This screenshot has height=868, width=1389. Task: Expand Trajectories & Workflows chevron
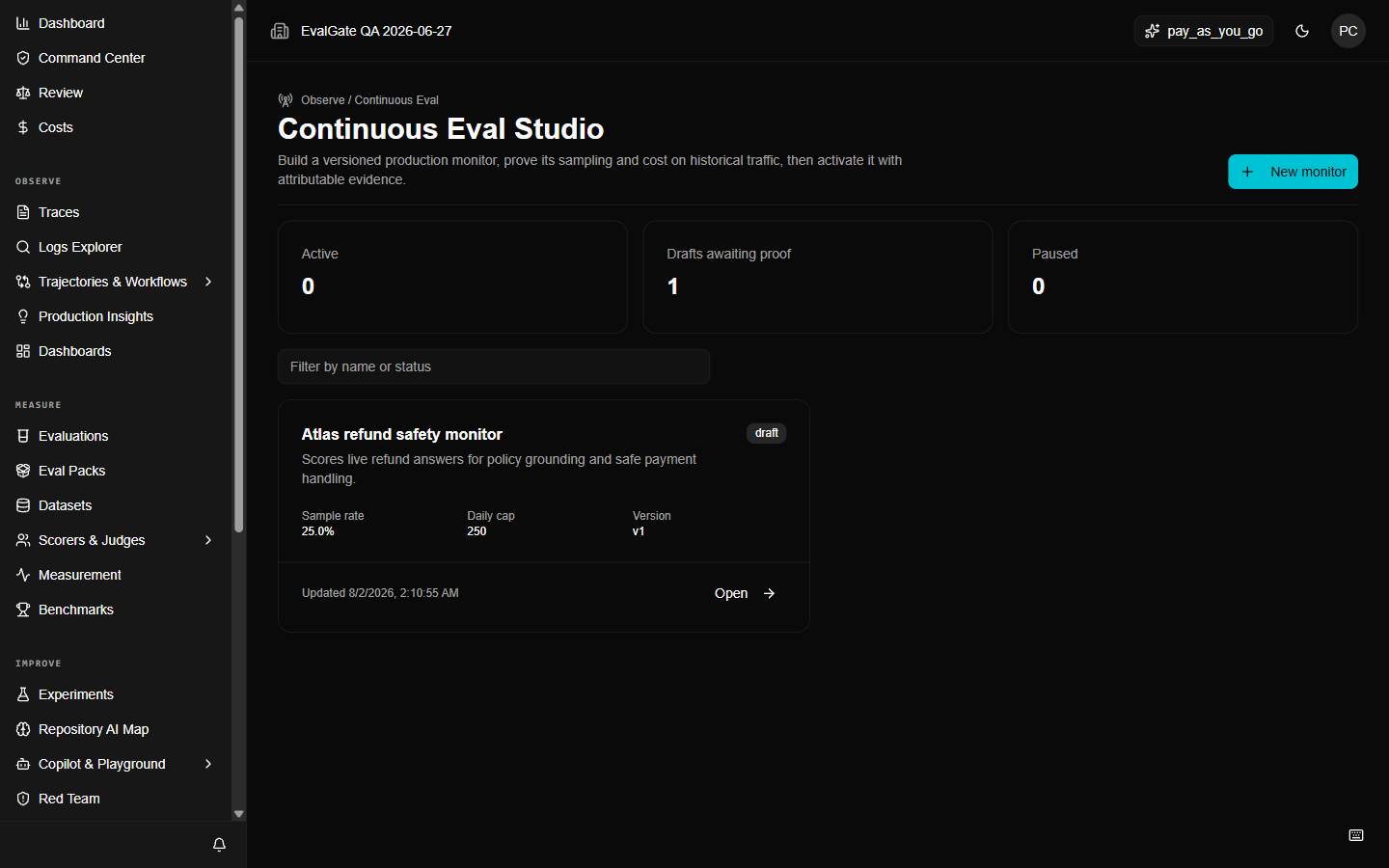208,282
